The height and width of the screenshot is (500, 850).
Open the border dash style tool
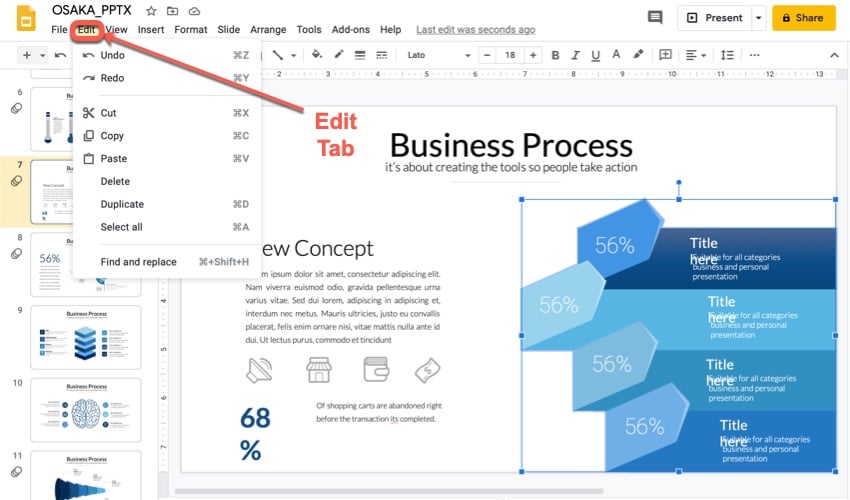383,55
